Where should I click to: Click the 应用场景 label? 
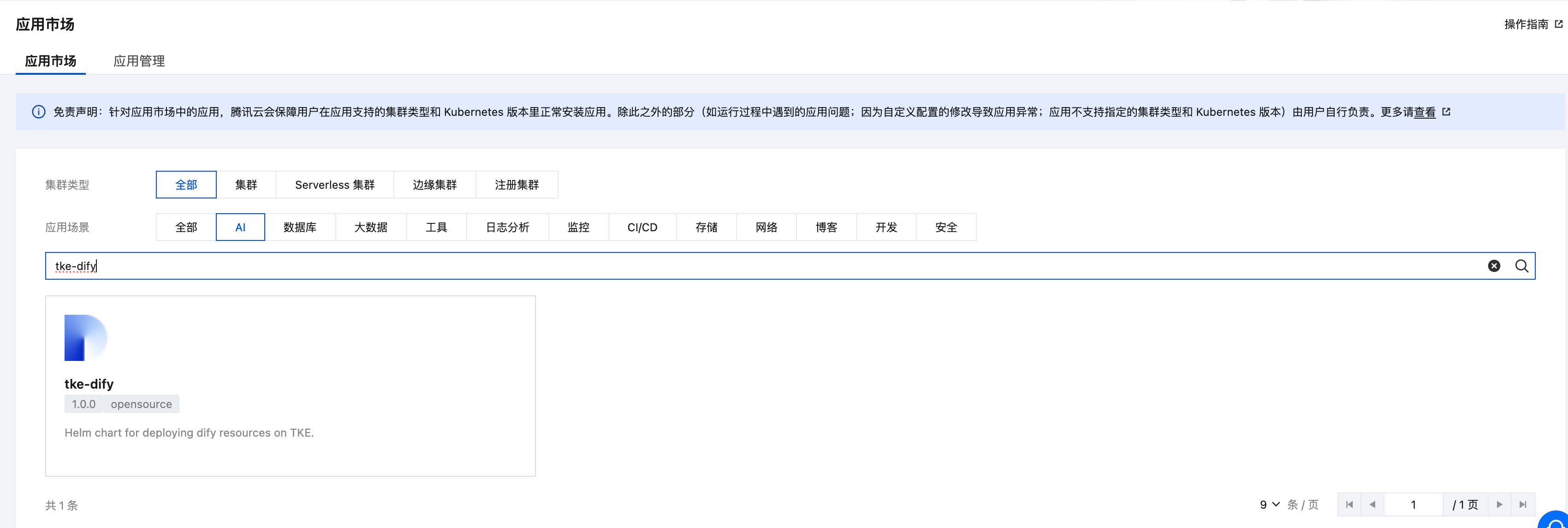67,227
